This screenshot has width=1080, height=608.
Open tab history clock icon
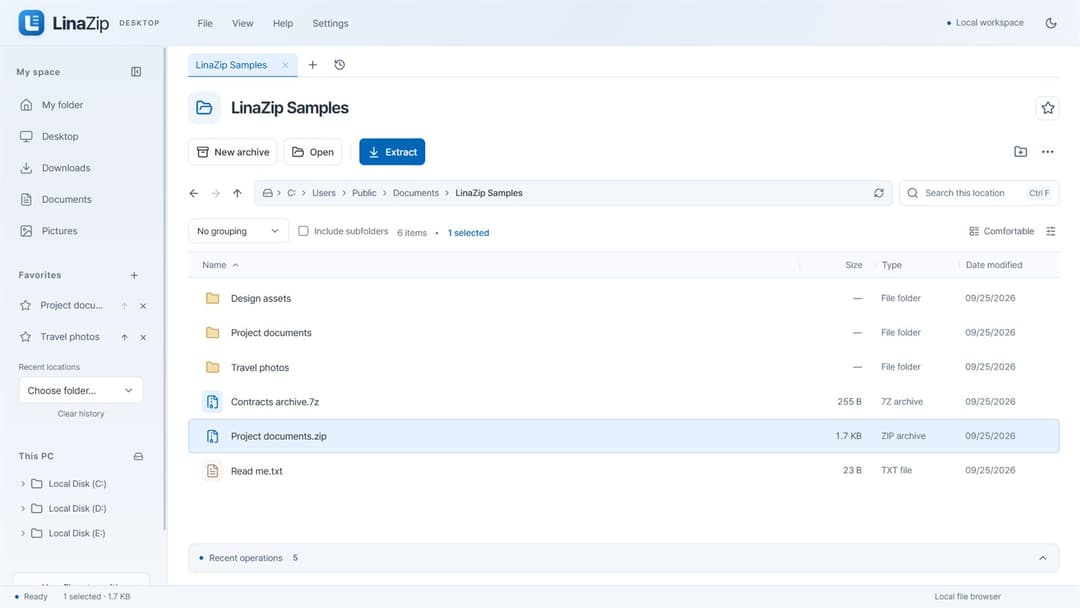click(340, 65)
